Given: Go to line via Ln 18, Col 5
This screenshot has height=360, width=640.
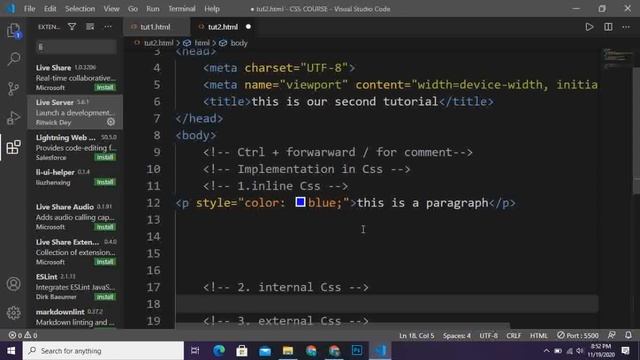Looking at the screenshot, I should click(x=416, y=336).
